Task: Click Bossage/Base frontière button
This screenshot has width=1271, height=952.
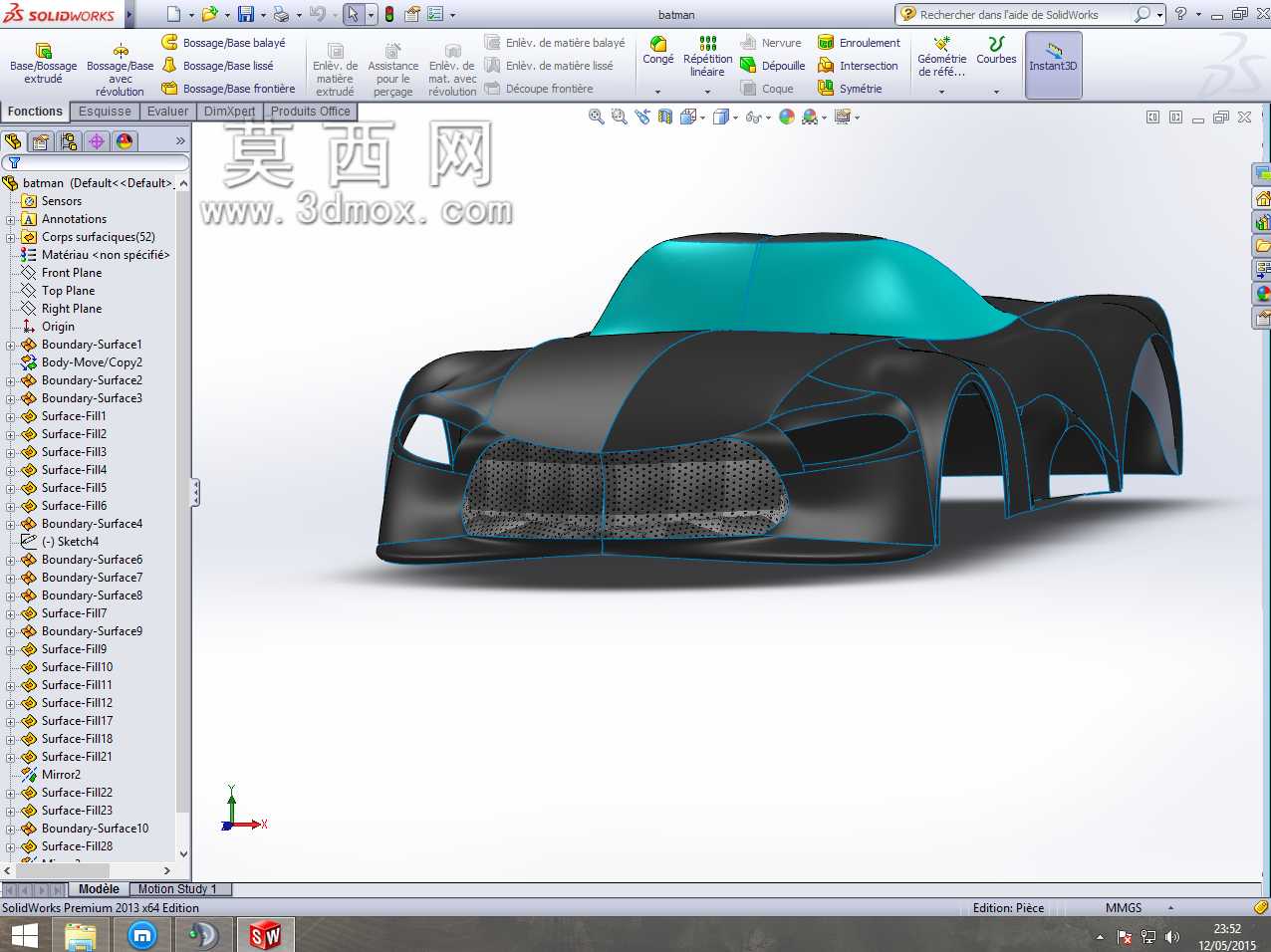Action: pyautogui.click(x=228, y=89)
